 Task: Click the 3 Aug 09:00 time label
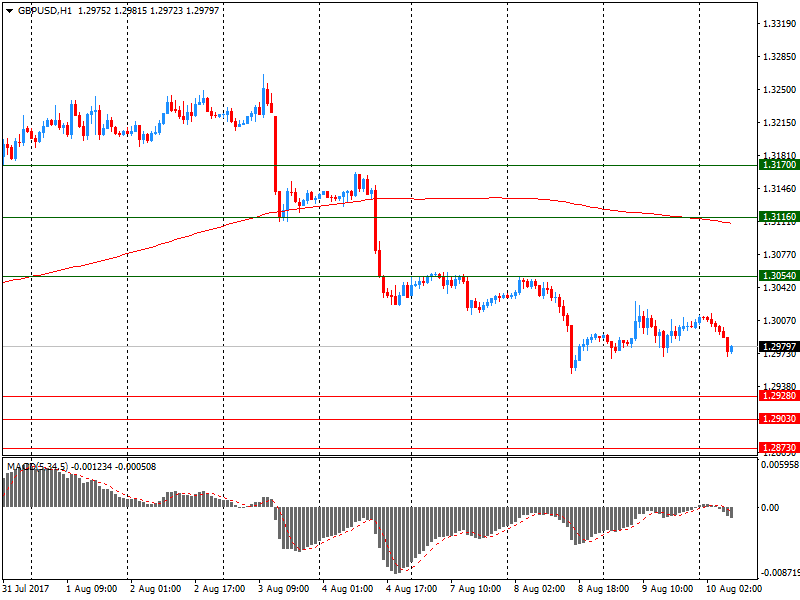(283, 589)
